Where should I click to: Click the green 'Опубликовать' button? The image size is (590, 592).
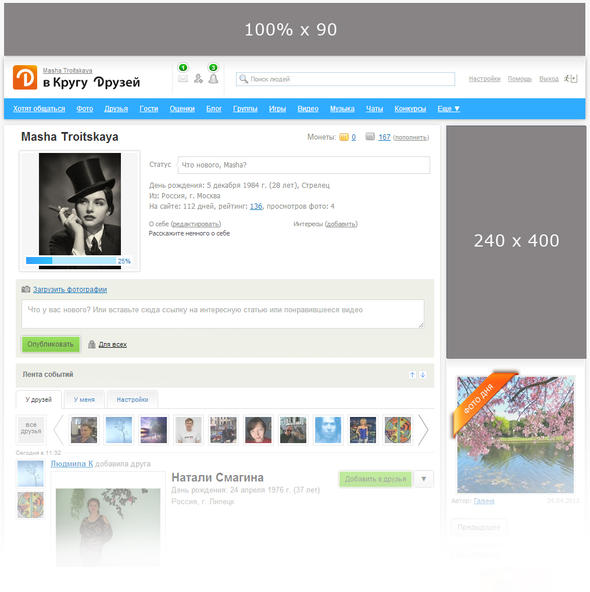pos(51,344)
